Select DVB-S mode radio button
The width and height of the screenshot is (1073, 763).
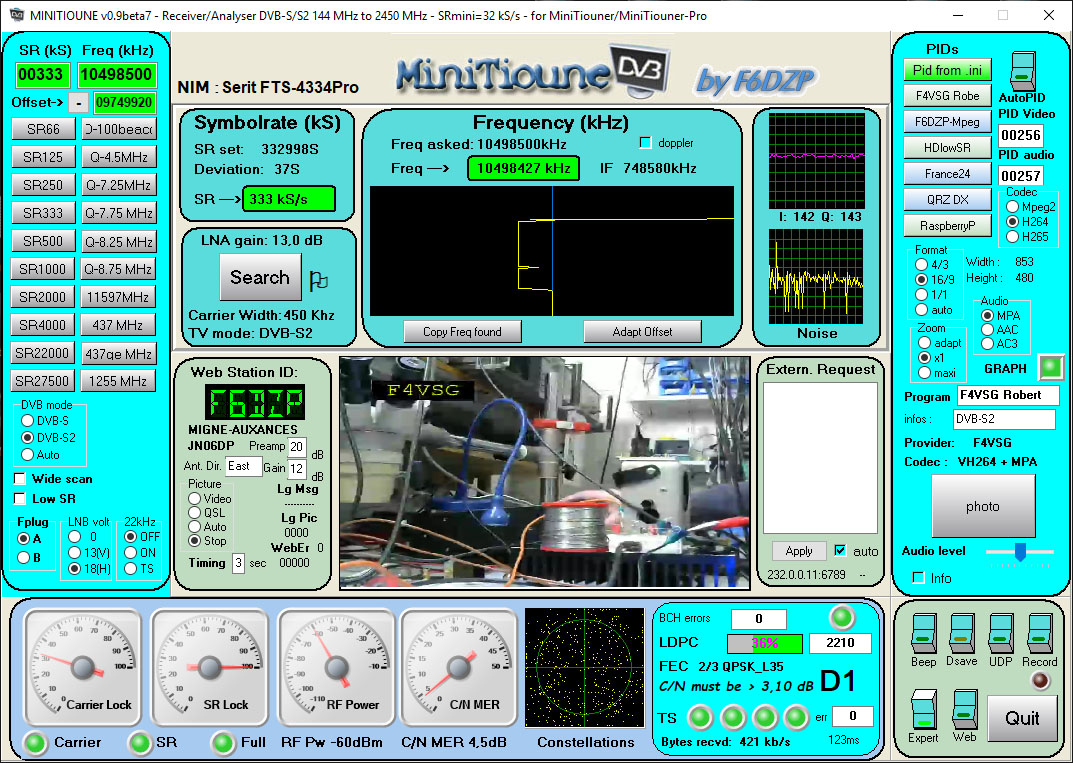click(x=27, y=421)
